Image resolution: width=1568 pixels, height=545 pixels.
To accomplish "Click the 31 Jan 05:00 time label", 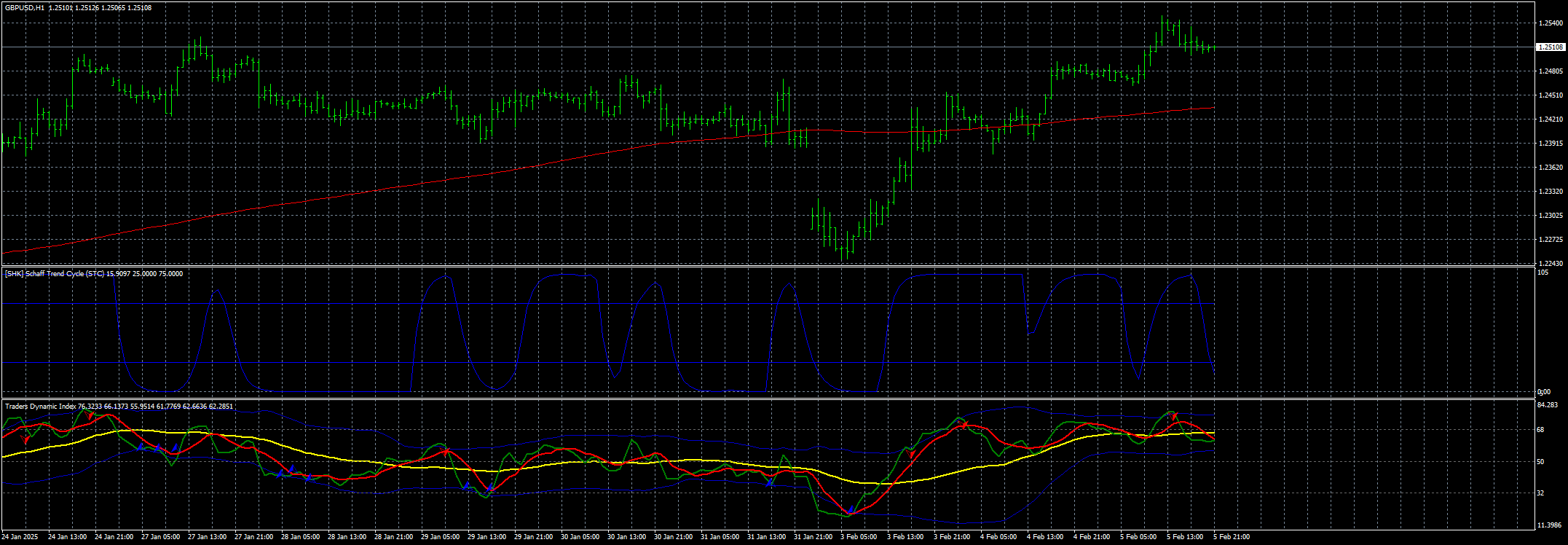I will point(720,537).
